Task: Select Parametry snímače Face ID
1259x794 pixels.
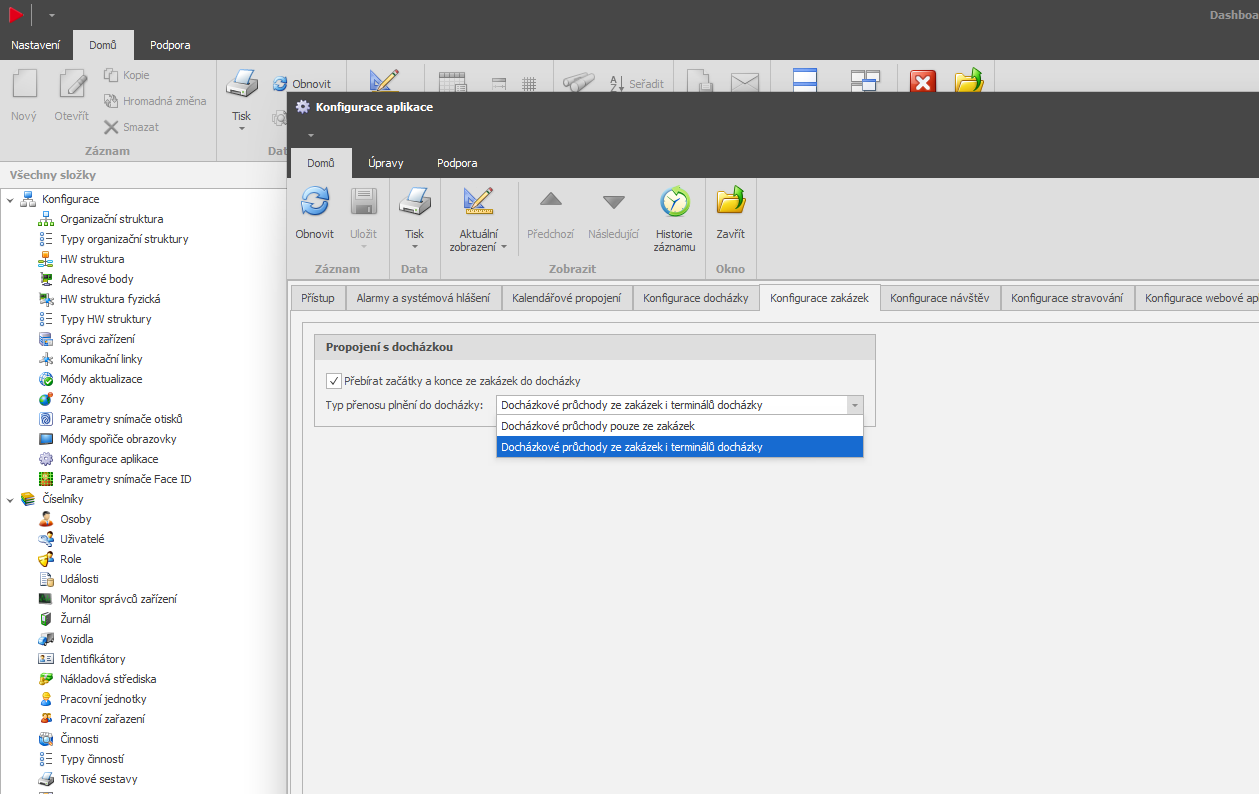Action: coord(125,479)
